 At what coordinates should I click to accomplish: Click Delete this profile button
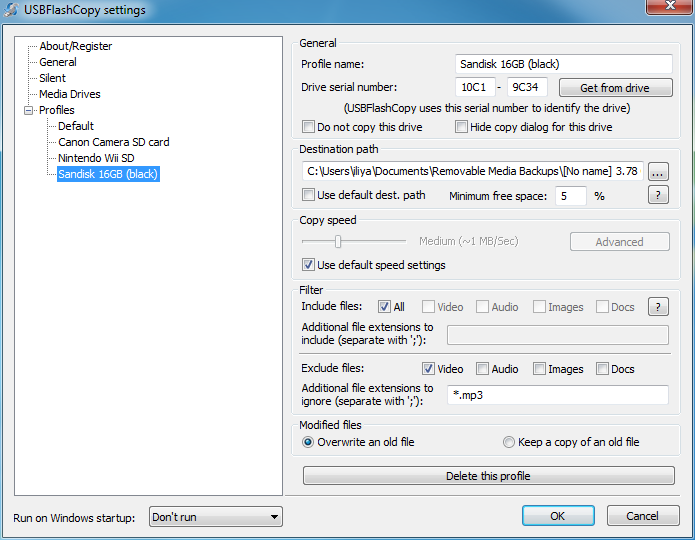coord(488,476)
